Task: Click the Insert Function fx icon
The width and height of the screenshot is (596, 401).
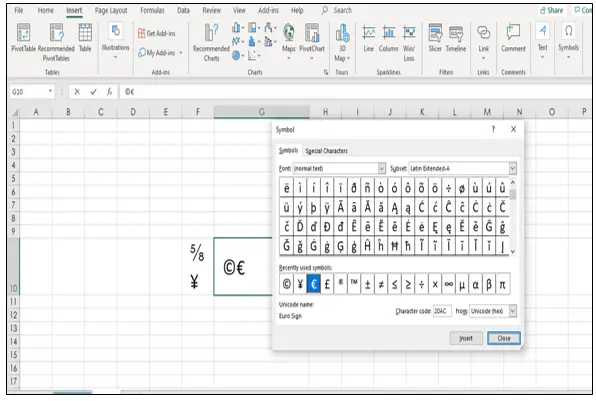Action: [x=109, y=92]
